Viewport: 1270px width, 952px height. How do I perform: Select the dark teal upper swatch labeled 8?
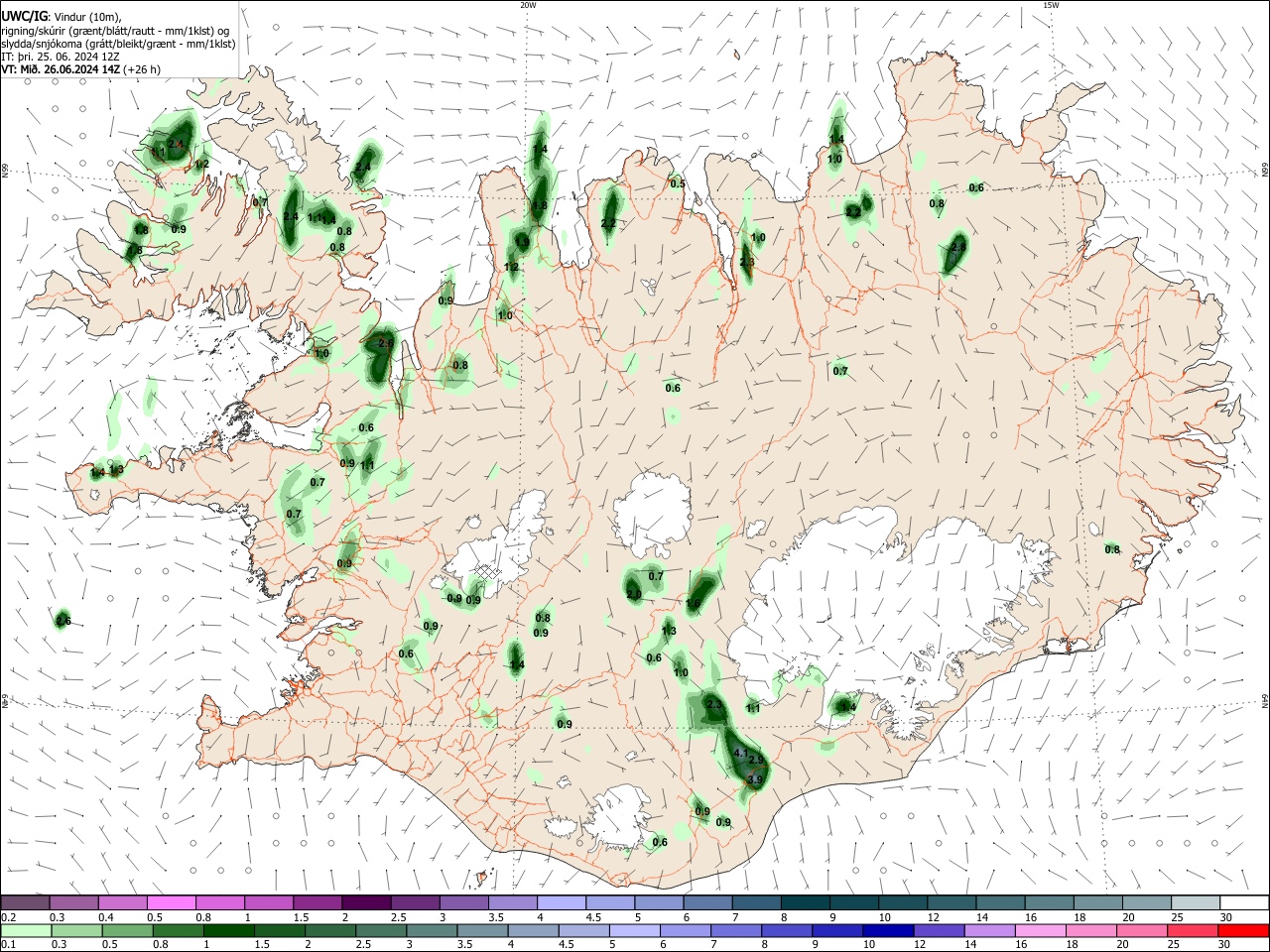click(x=806, y=902)
